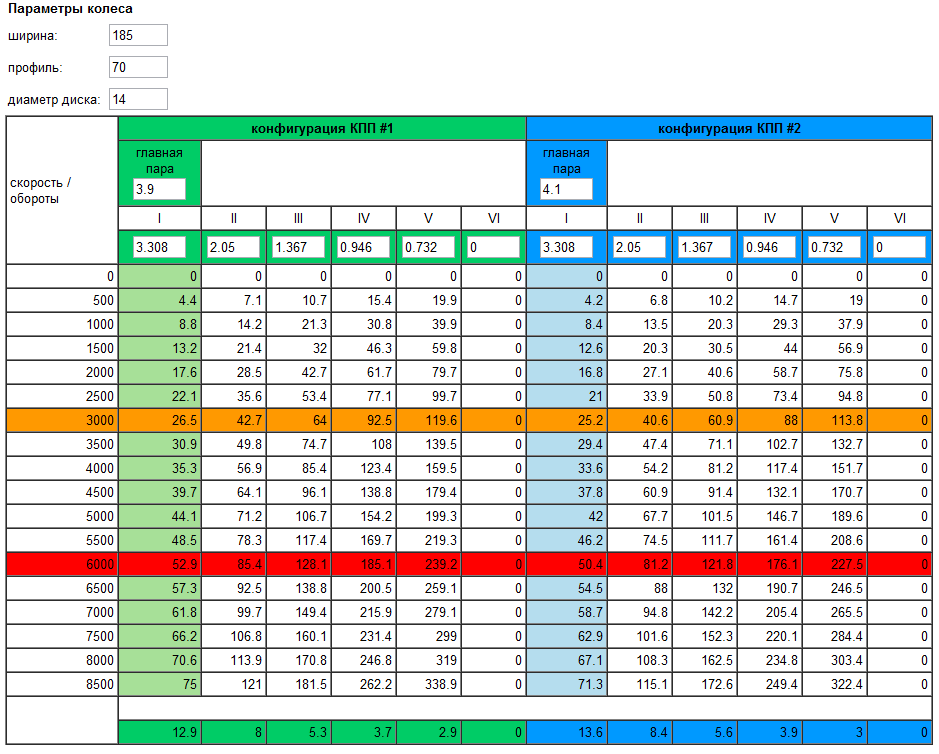This screenshot has height=754, width=939.
Task: Click cell value 25.2
Action: point(567,420)
